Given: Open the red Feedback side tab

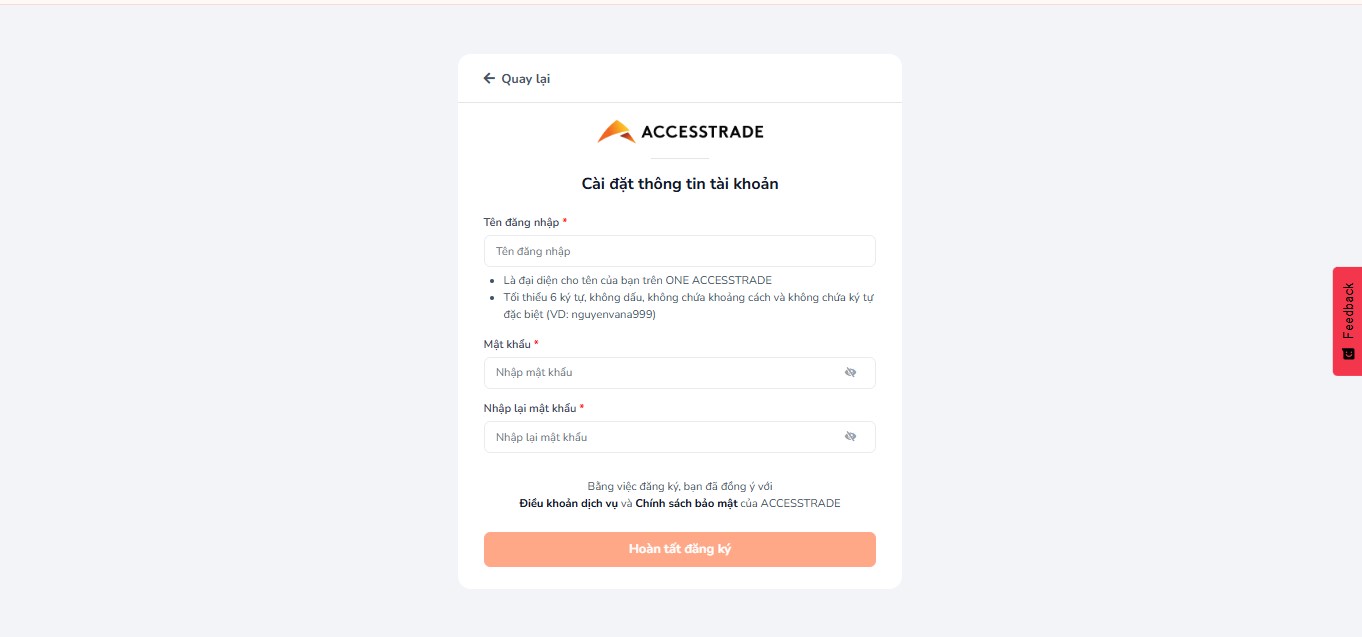Looking at the screenshot, I should (x=1347, y=310).
